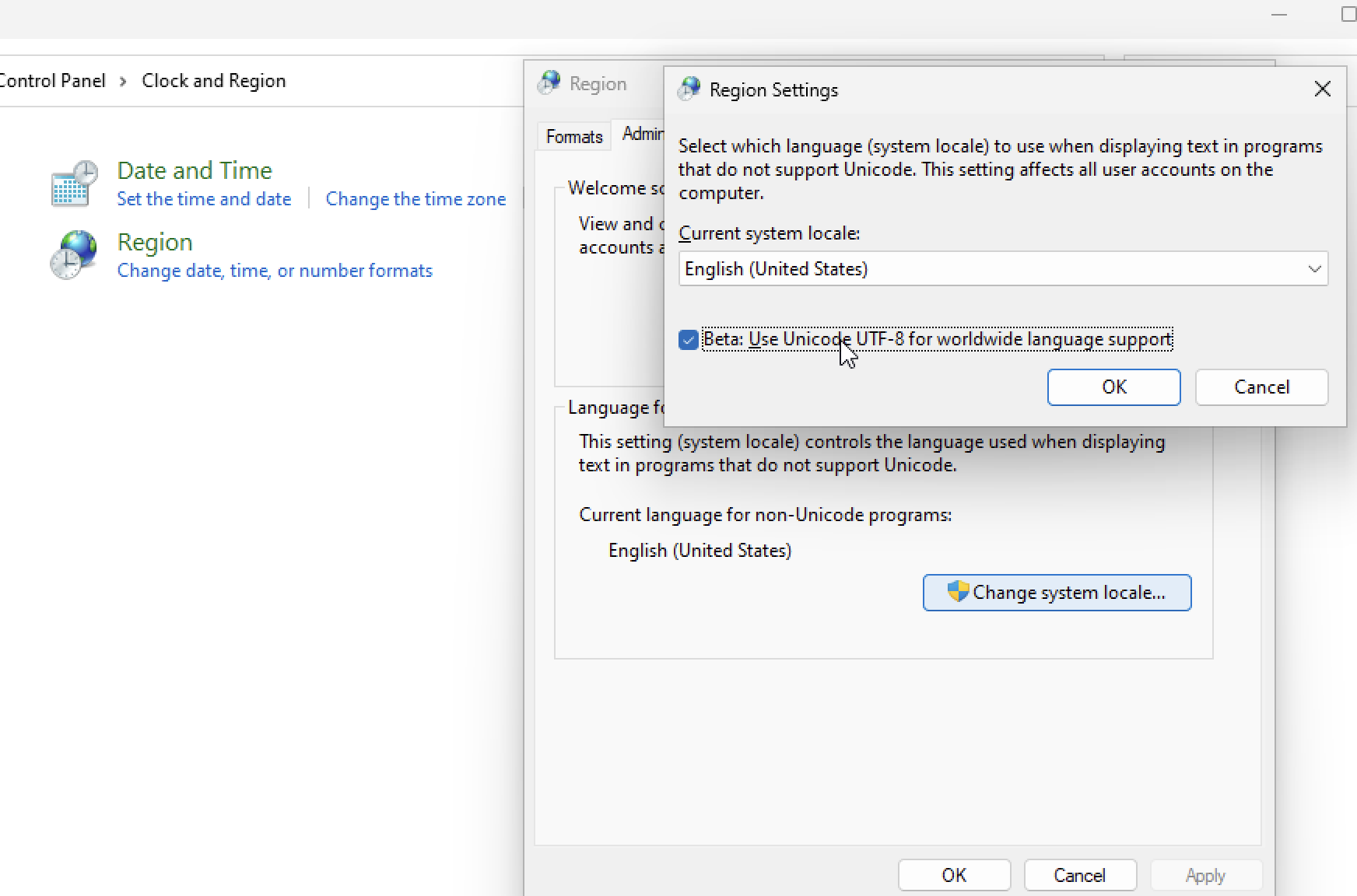Open Change the time zone
Viewport: 1357px width, 896px height.
(x=416, y=198)
